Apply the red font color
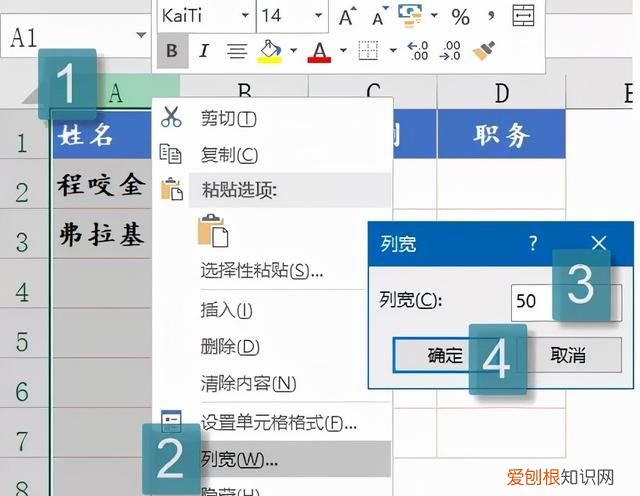 point(319,50)
